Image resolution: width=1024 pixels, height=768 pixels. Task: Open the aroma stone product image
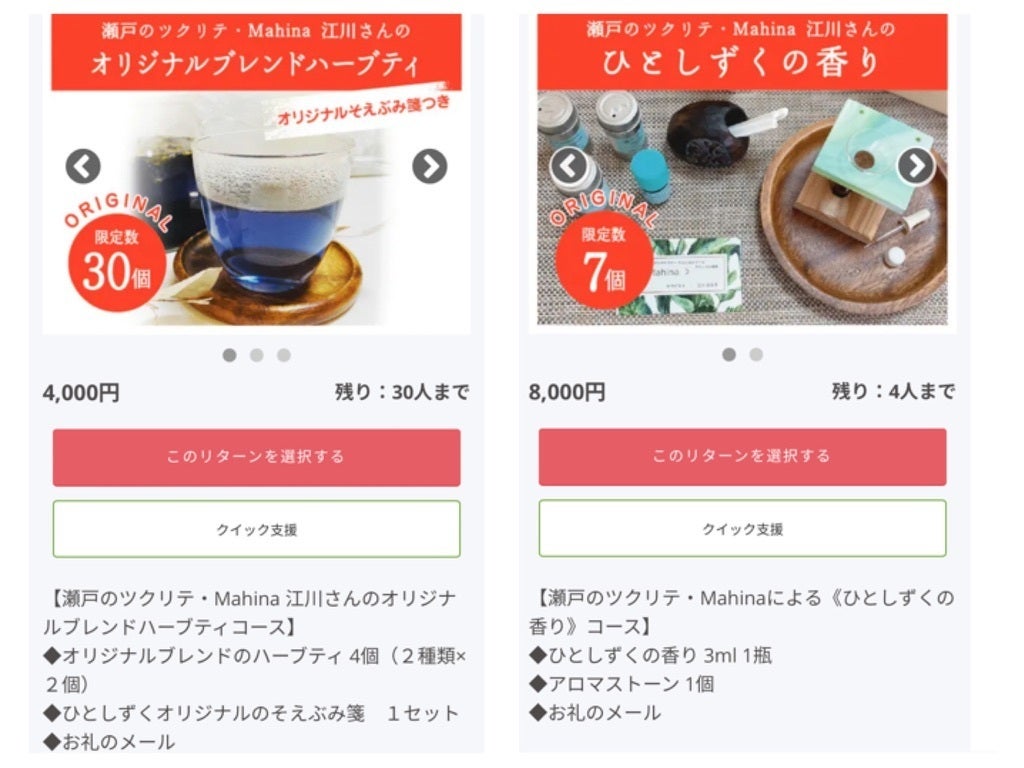point(743,208)
